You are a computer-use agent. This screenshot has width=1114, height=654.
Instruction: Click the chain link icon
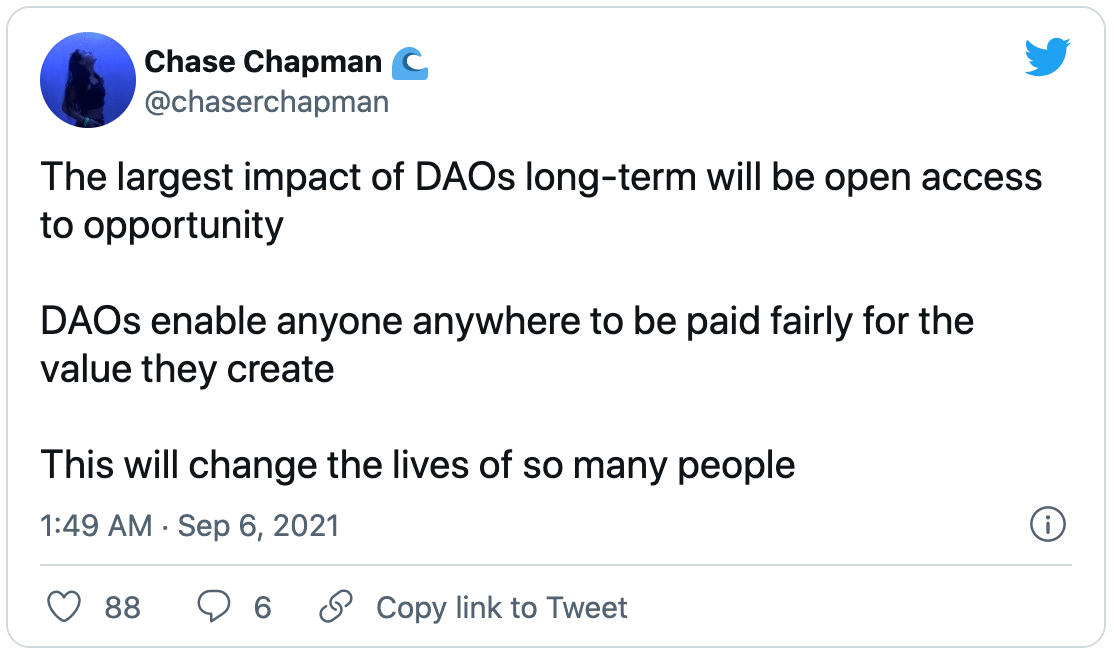click(335, 607)
